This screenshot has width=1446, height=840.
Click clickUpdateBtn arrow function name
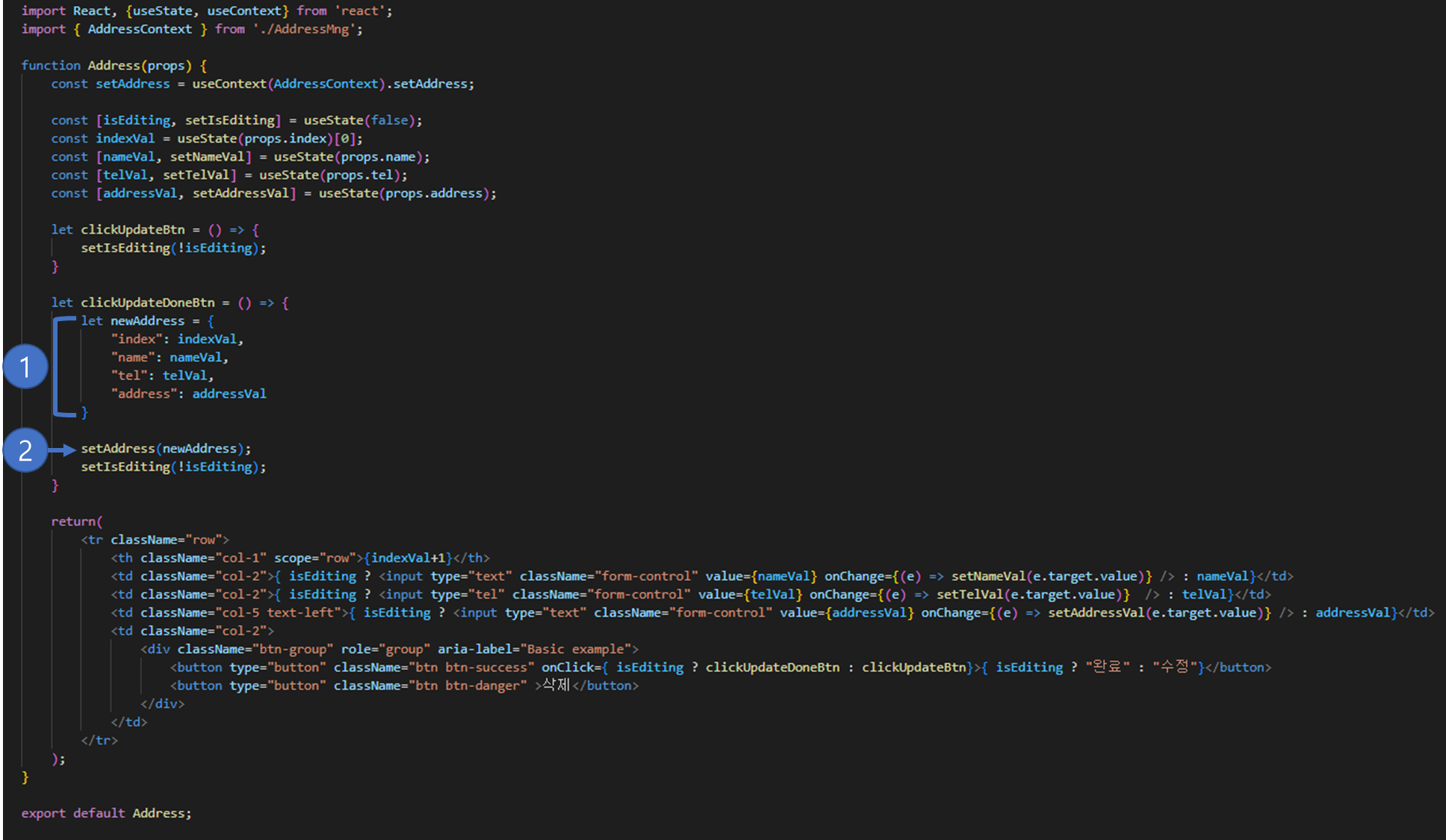tap(132, 230)
